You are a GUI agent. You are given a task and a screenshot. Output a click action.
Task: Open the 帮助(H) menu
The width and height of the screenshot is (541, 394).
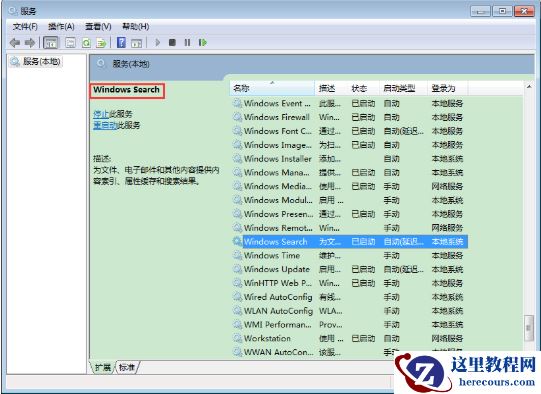pyautogui.click(x=136, y=27)
